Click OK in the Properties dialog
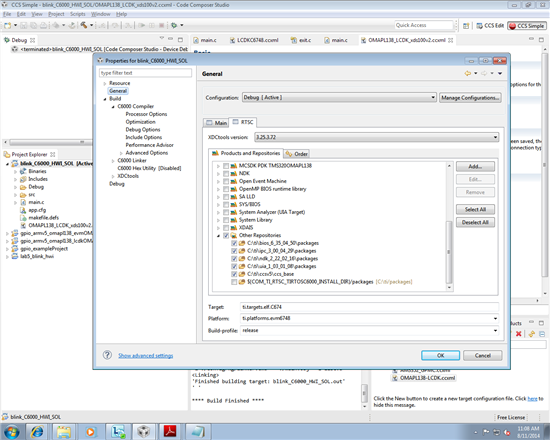The image size is (550, 440). pos(441,355)
